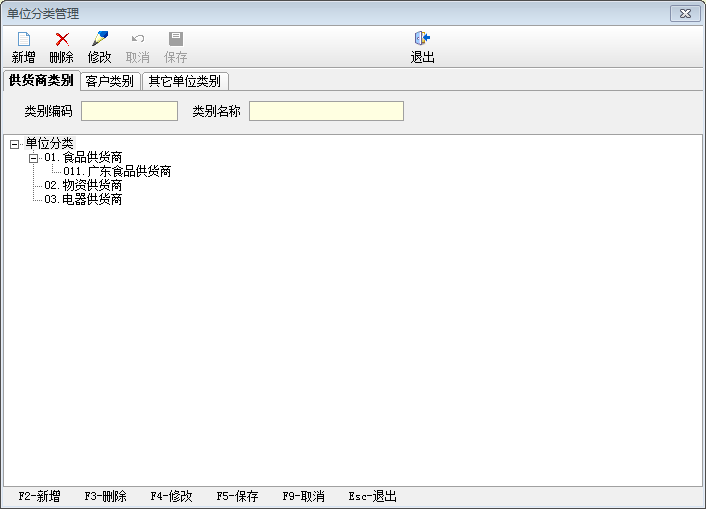Select 01.食品供货商 in the tree
Viewport: 706px width, 509px height.
click(x=83, y=157)
